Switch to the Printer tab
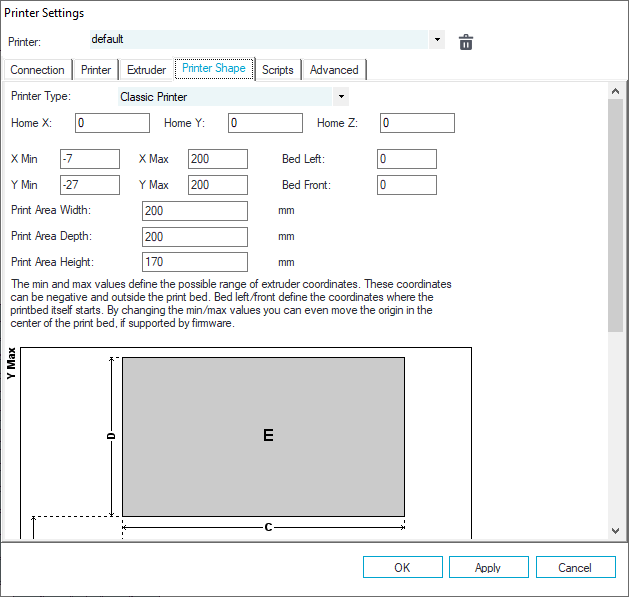 (96, 70)
